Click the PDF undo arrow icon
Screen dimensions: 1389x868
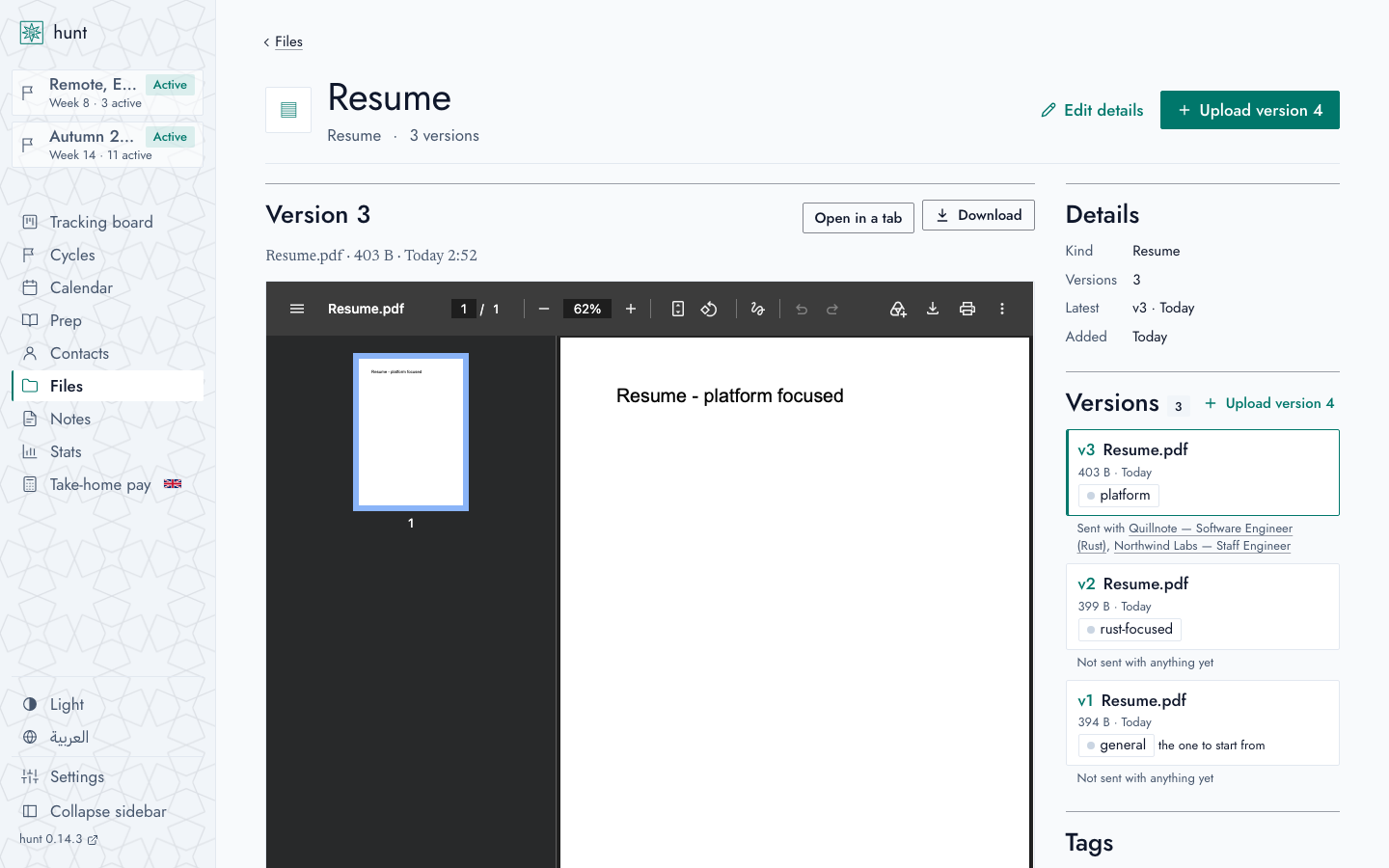pyautogui.click(x=802, y=309)
